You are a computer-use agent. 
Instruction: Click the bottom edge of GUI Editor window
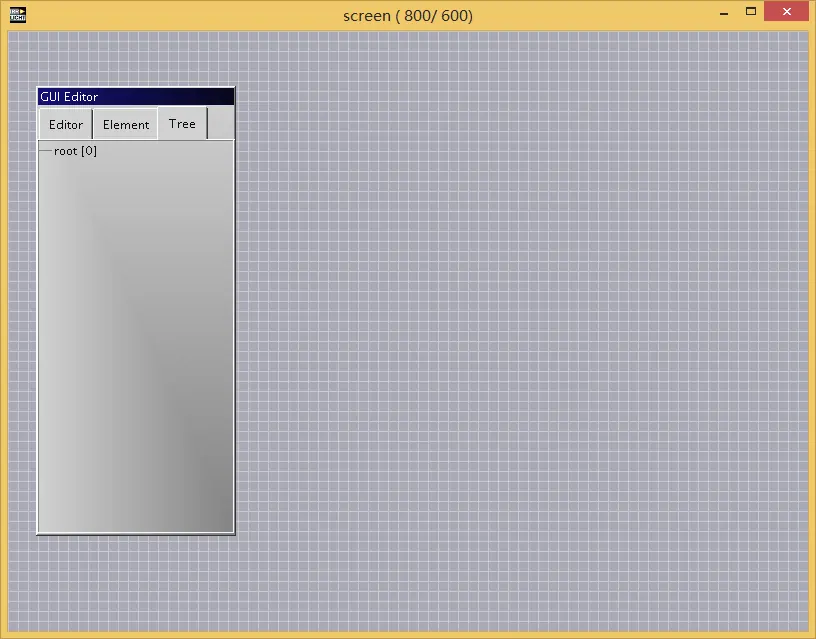(135, 533)
